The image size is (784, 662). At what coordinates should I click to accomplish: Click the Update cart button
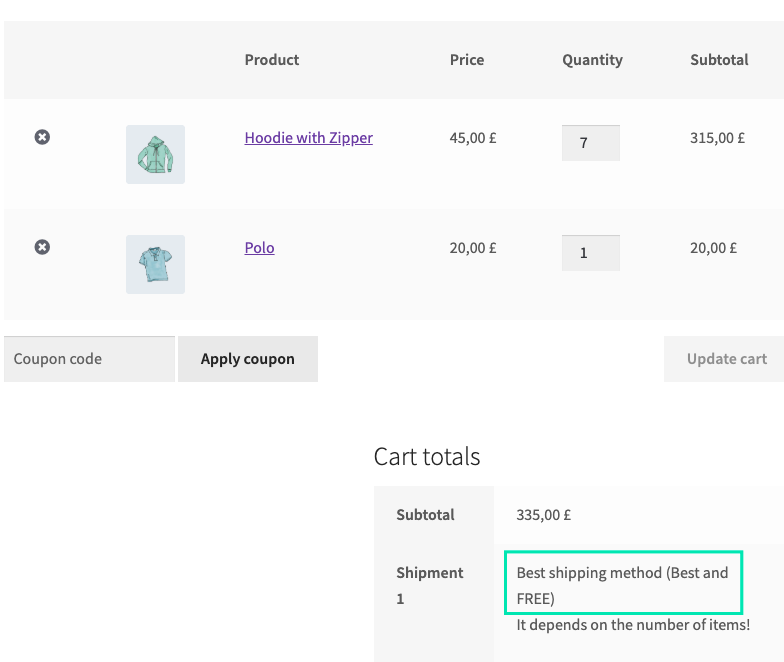pos(726,359)
